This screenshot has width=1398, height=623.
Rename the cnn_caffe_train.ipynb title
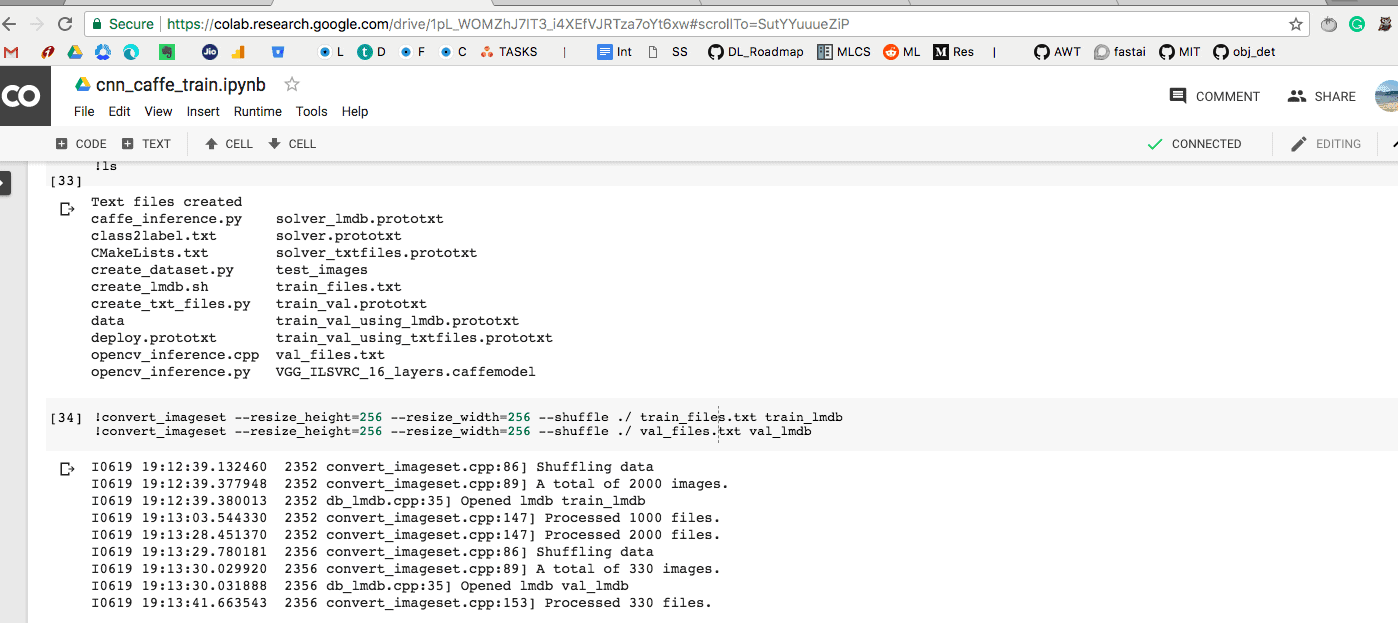tap(181, 85)
